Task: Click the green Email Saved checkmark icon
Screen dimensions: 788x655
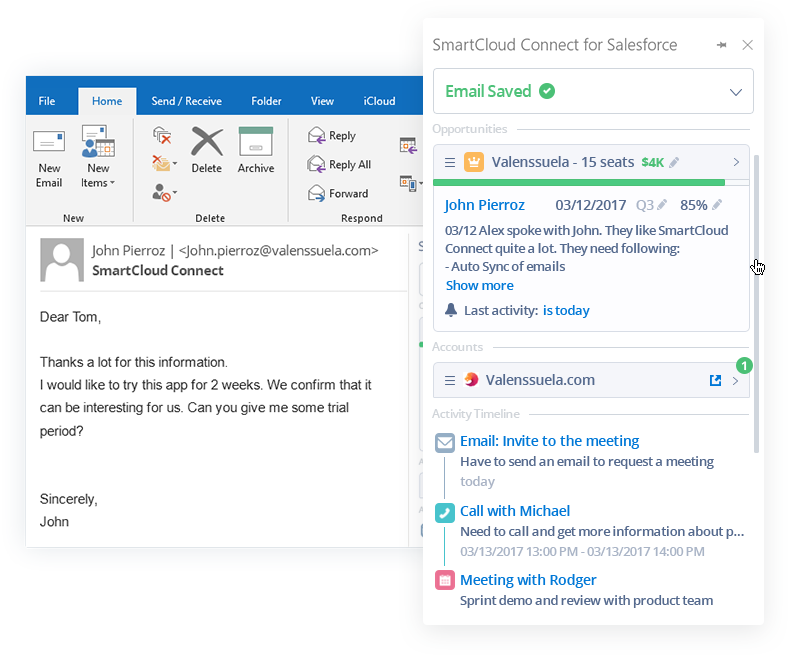Action: [547, 91]
